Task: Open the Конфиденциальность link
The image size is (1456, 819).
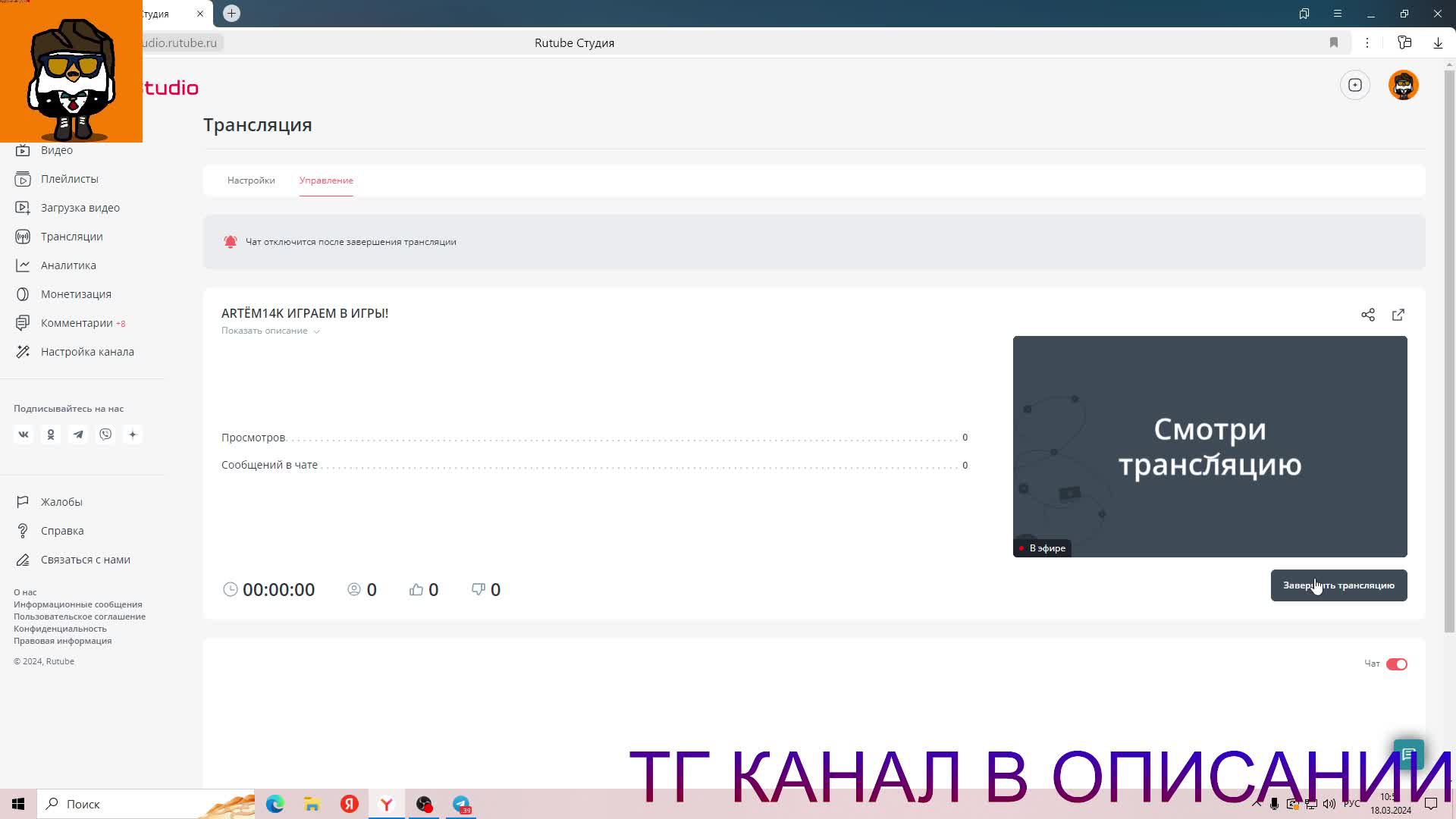Action: click(60, 629)
